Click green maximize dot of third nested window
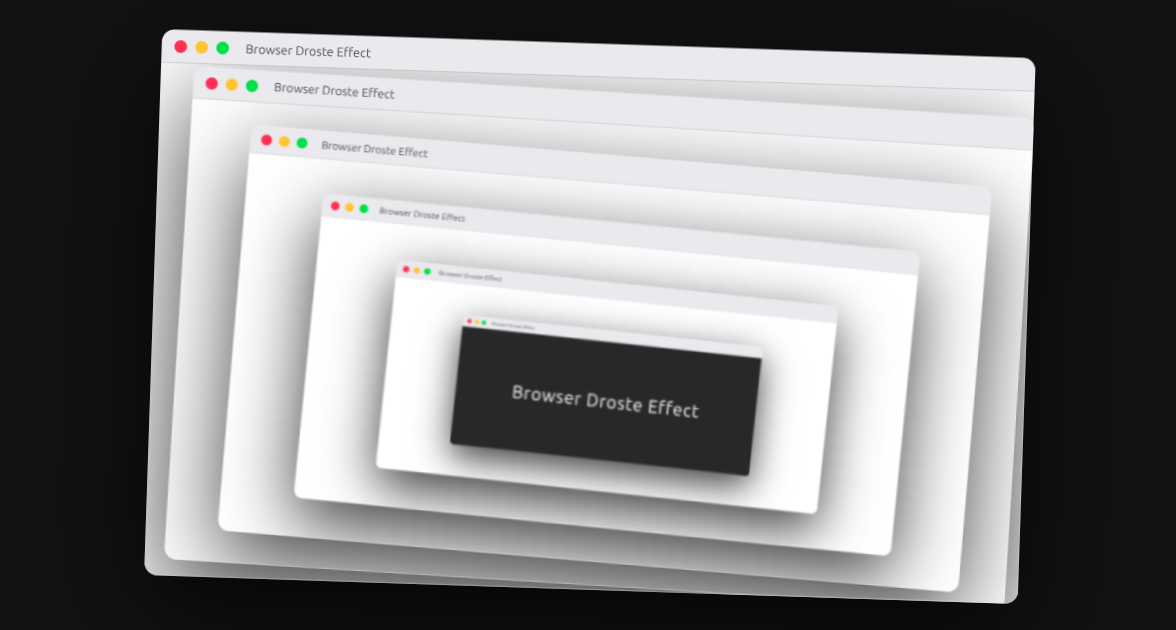Screen dimensions: 1176x630 (x=302, y=143)
